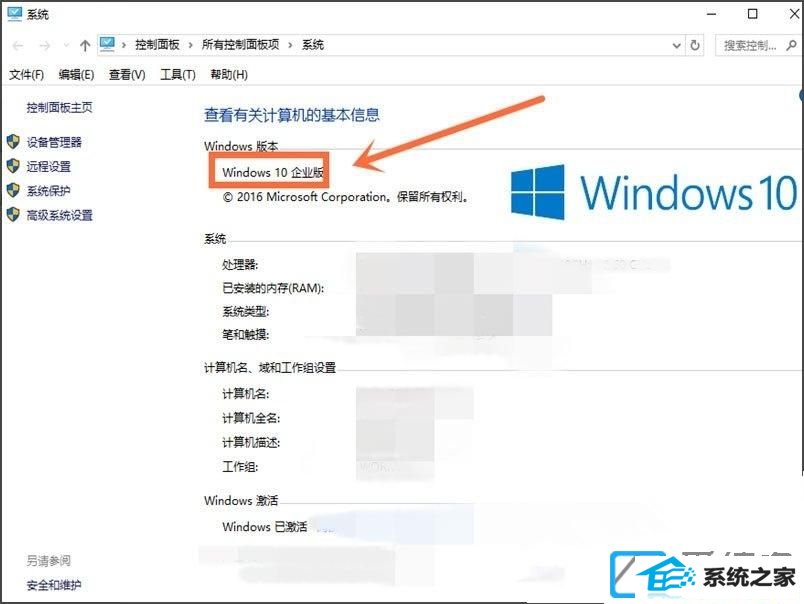Select 所有控制面板项 breadcrumb
This screenshot has height=604, width=804.
tap(240, 45)
